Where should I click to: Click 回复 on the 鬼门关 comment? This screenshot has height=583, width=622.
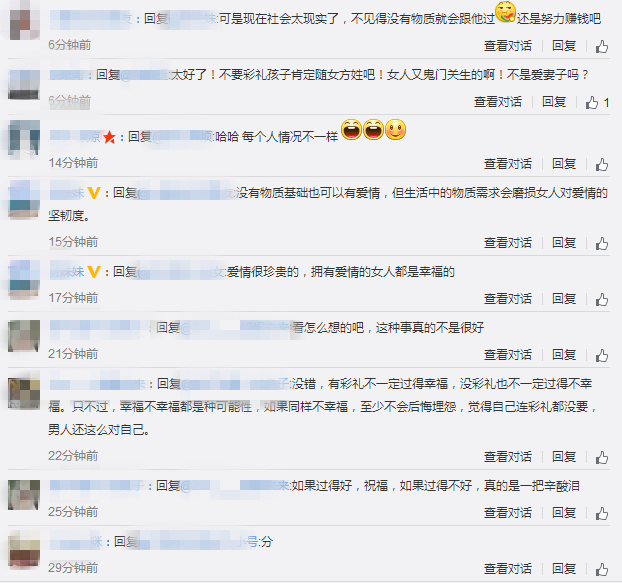click(554, 102)
